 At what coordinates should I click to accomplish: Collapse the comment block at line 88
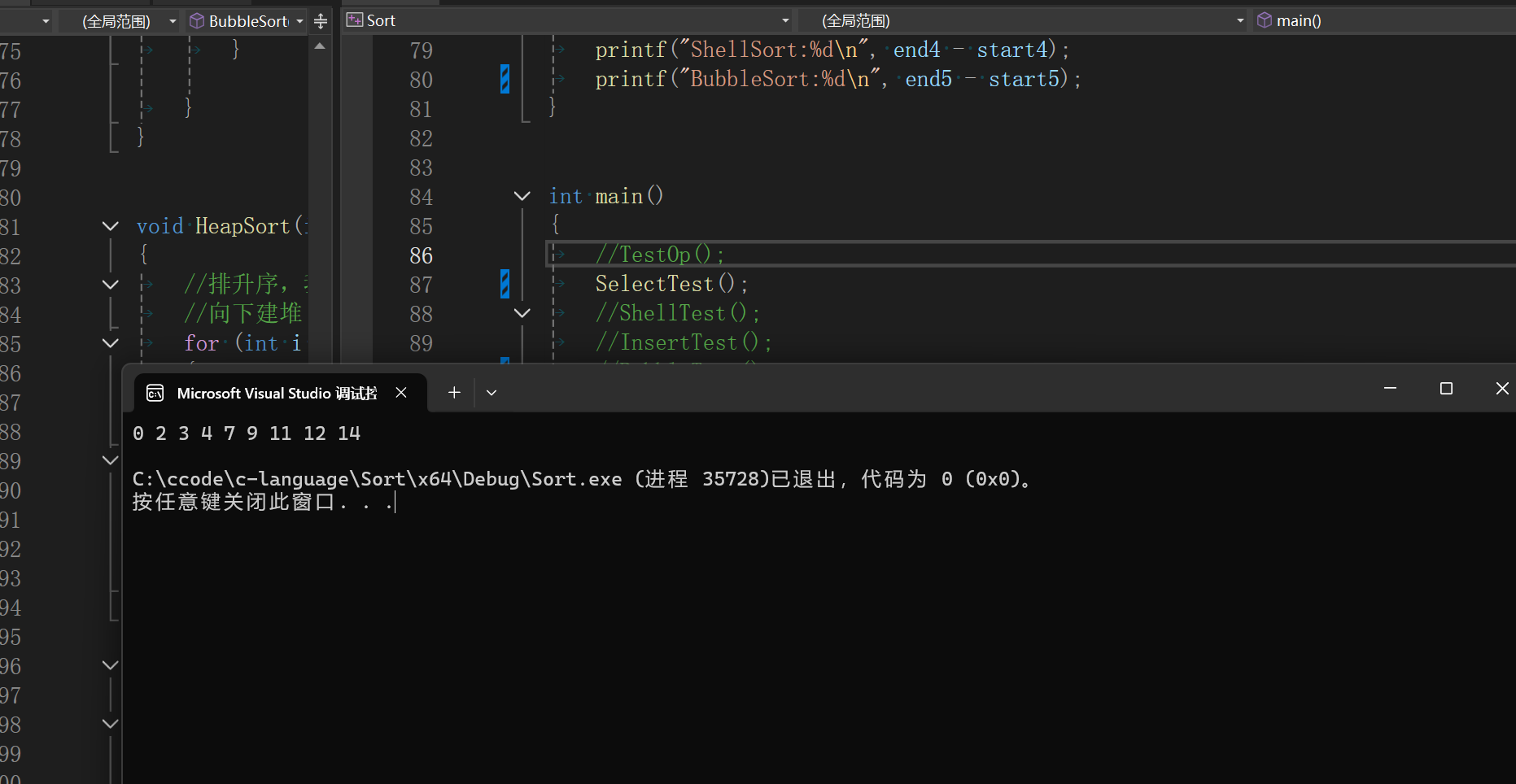[x=522, y=313]
